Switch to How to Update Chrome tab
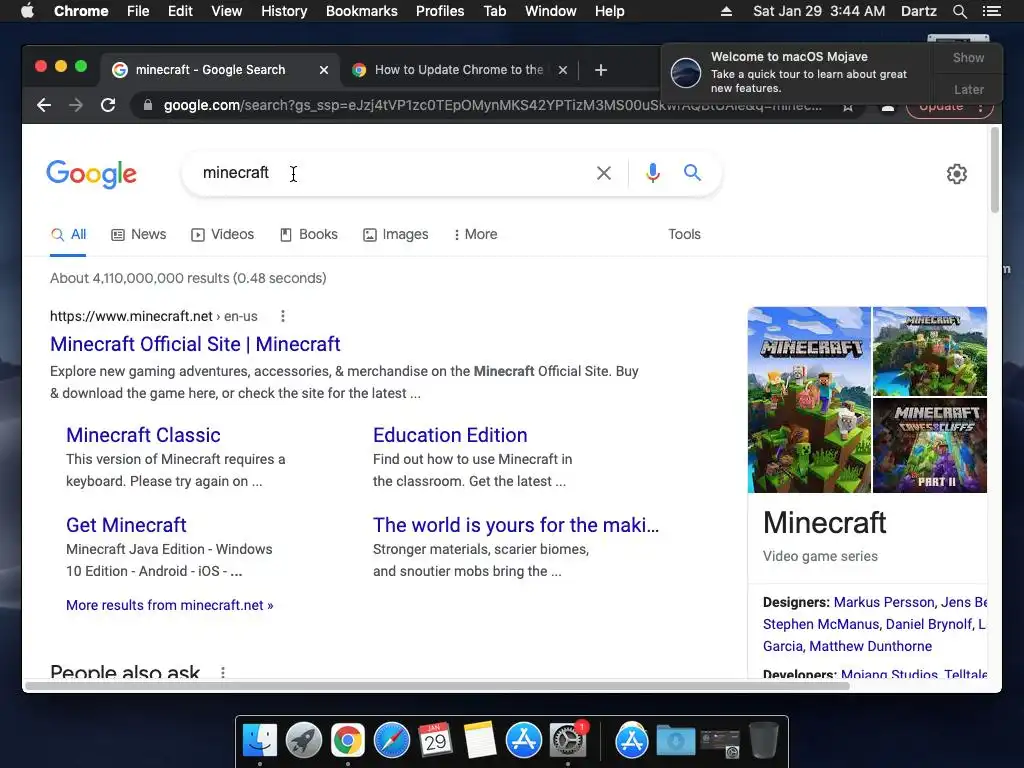Image resolution: width=1024 pixels, height=768 pixels. [459, 70]
